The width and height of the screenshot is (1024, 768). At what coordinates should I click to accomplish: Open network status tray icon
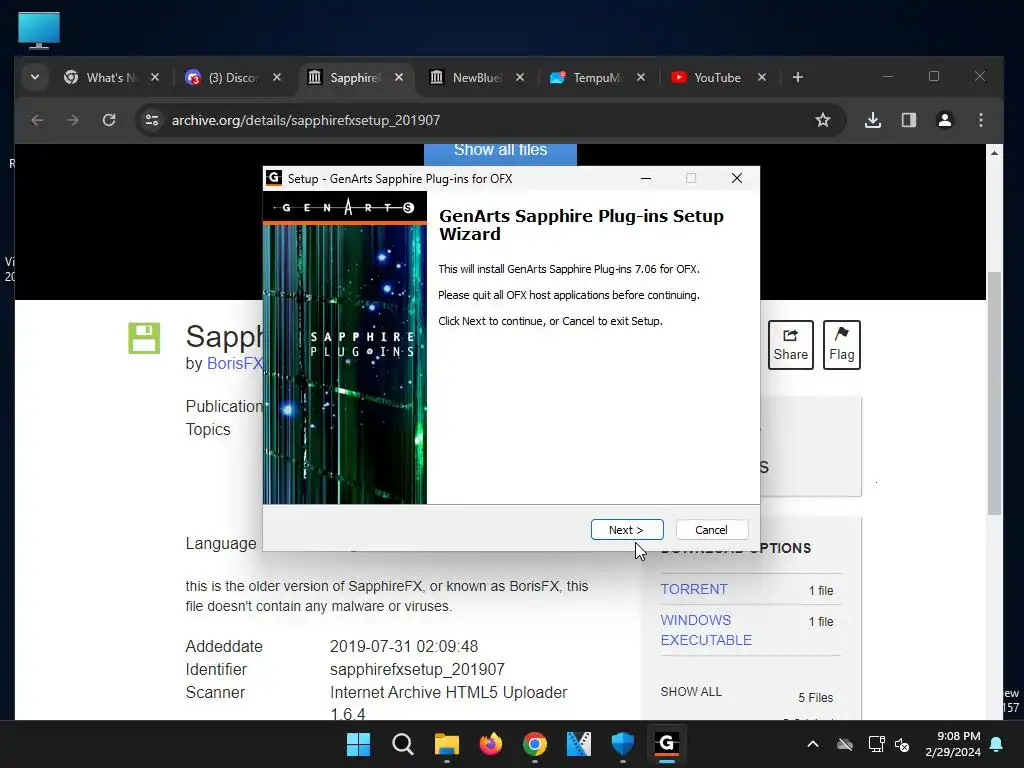(x=876, y=744)
